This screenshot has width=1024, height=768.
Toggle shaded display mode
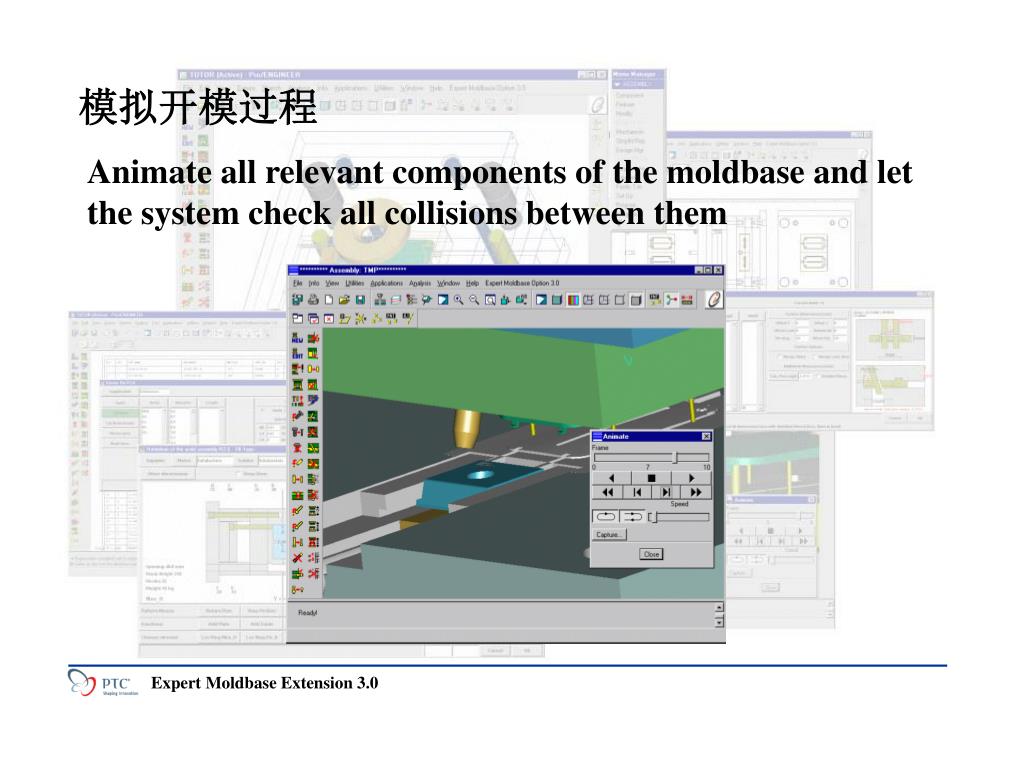(x=635, y=300)
